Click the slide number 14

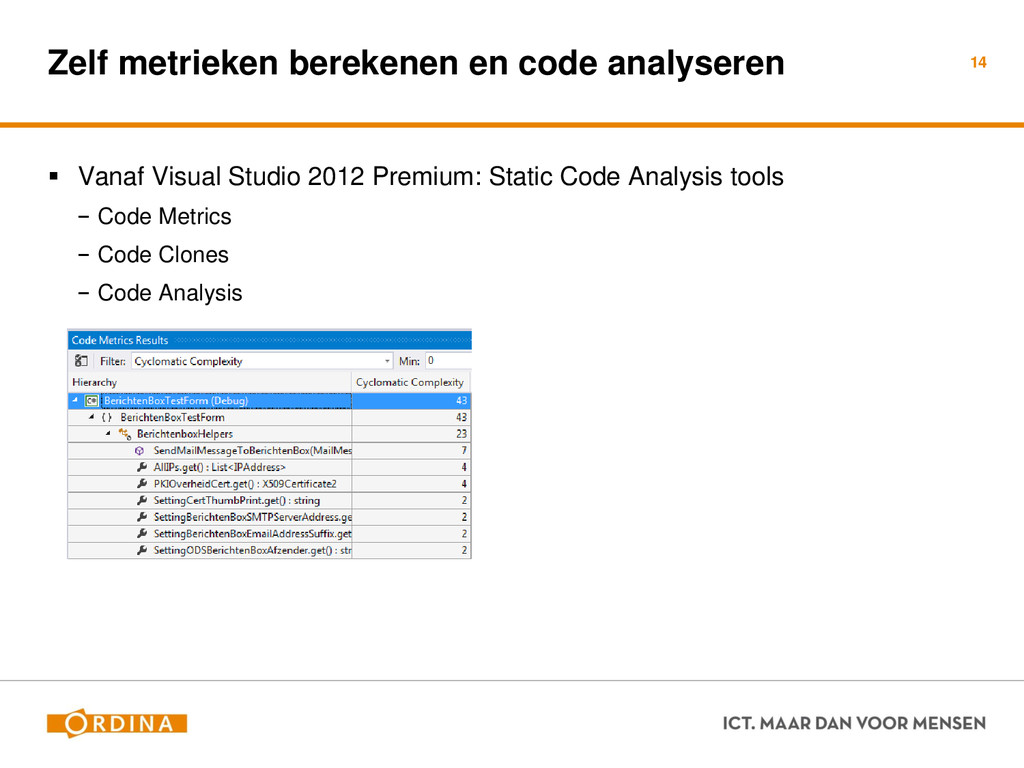click(978, 63)
